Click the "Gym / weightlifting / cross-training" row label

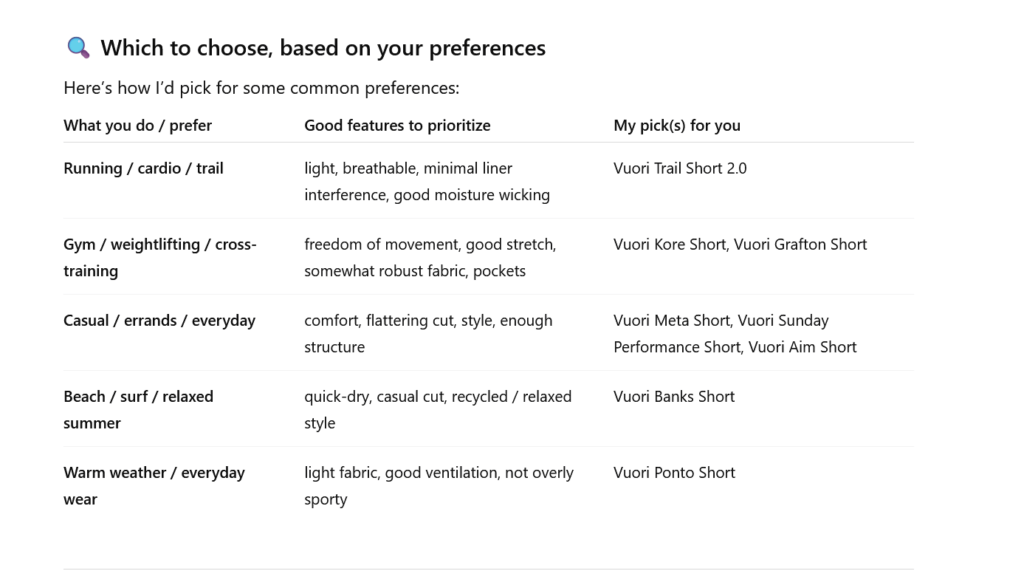pyautogui.click(x=160, y=257)
